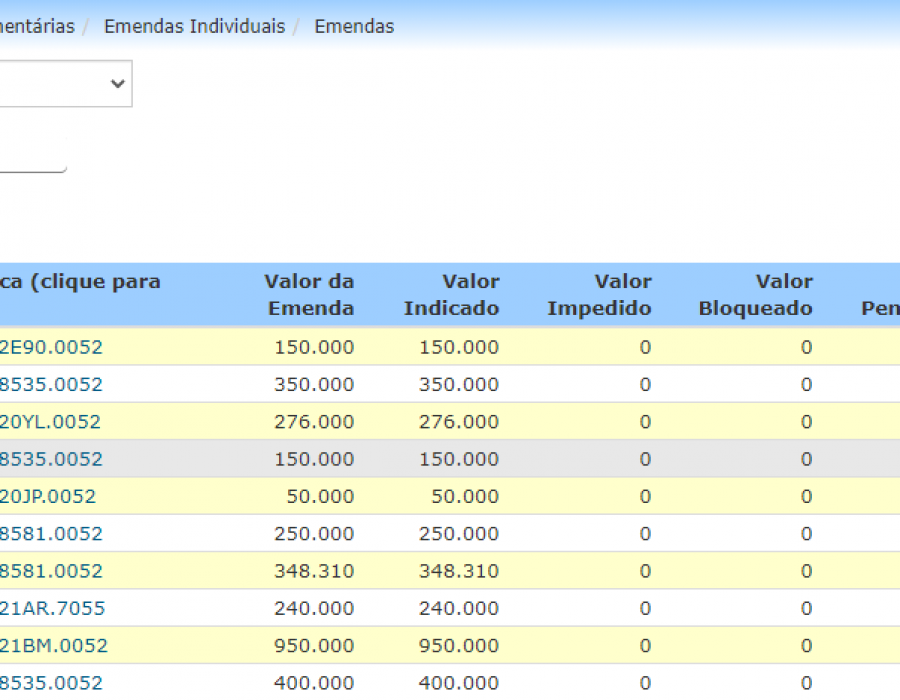Sort by Valor Bloqueado column header
The height and width of the screenshot is (700, 900).
755,295
